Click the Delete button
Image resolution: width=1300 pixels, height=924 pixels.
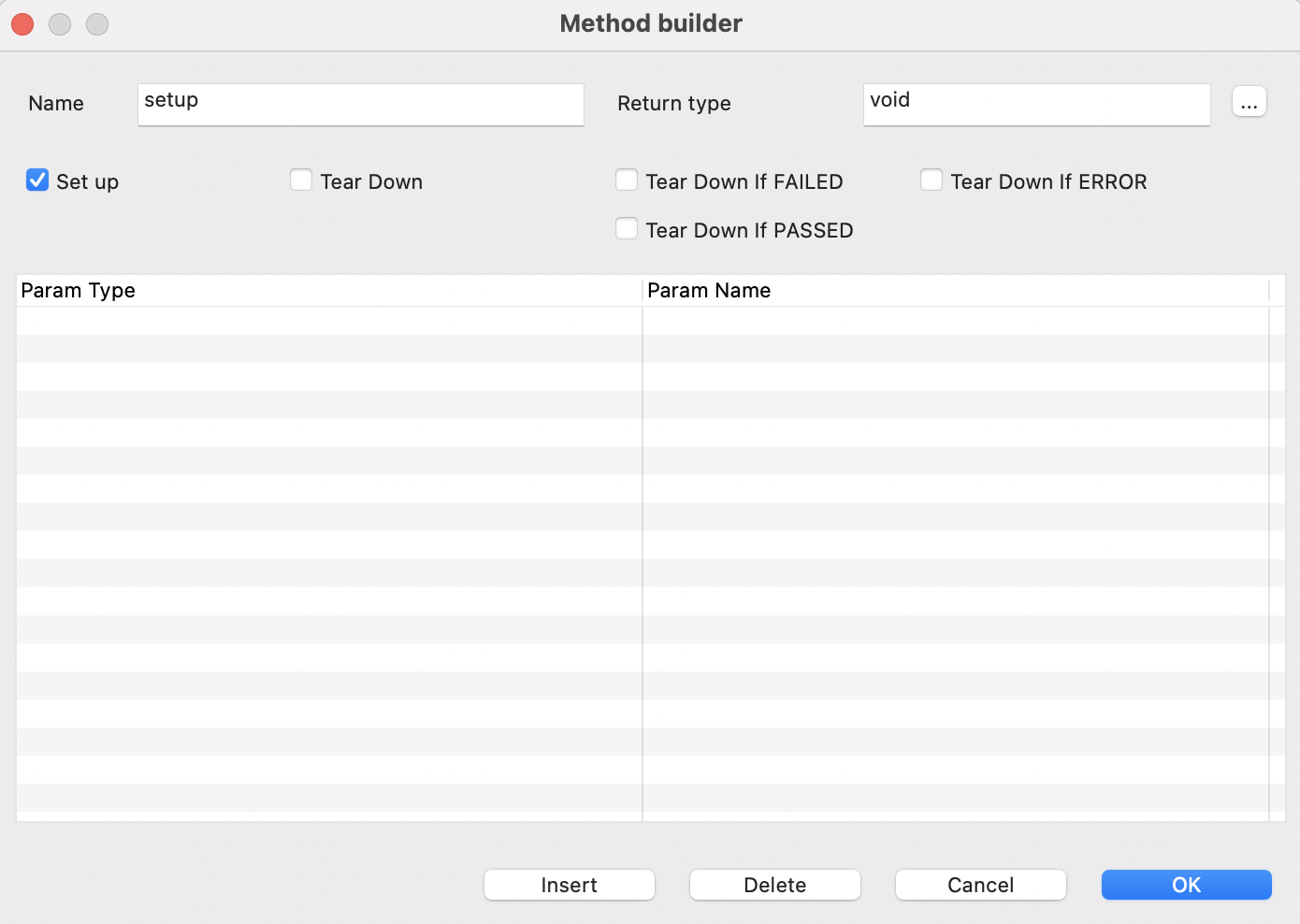click(774, 885)
